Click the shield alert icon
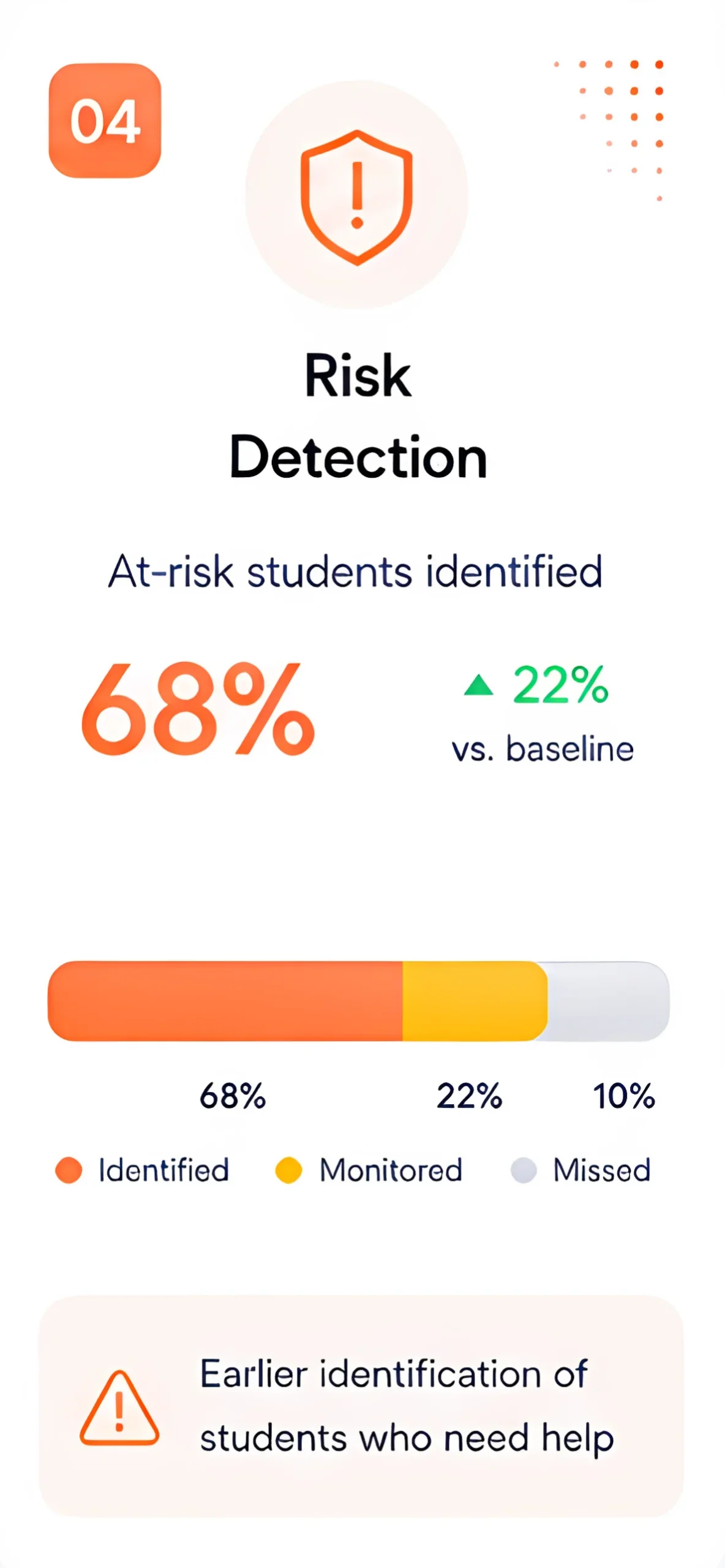725x1568 pixels. [x=357, y=197]
